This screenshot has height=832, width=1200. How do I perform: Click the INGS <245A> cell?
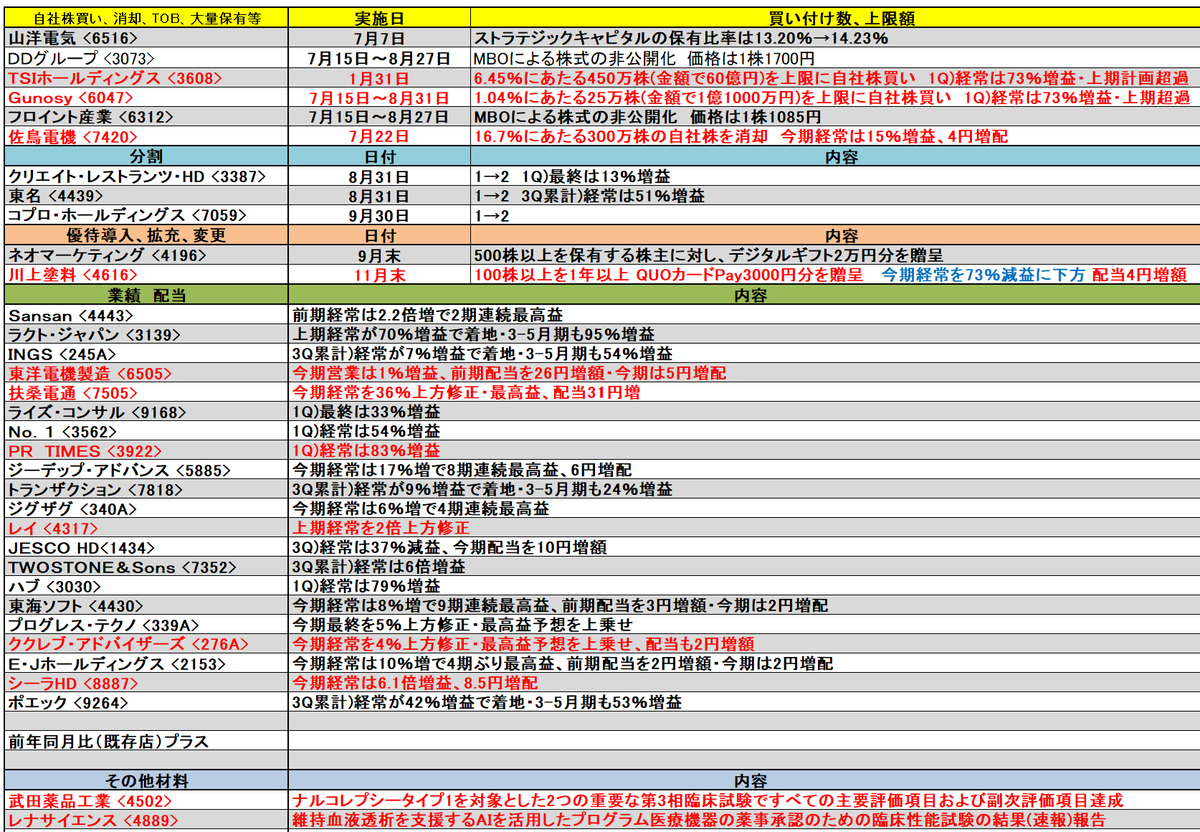[147, 353]
